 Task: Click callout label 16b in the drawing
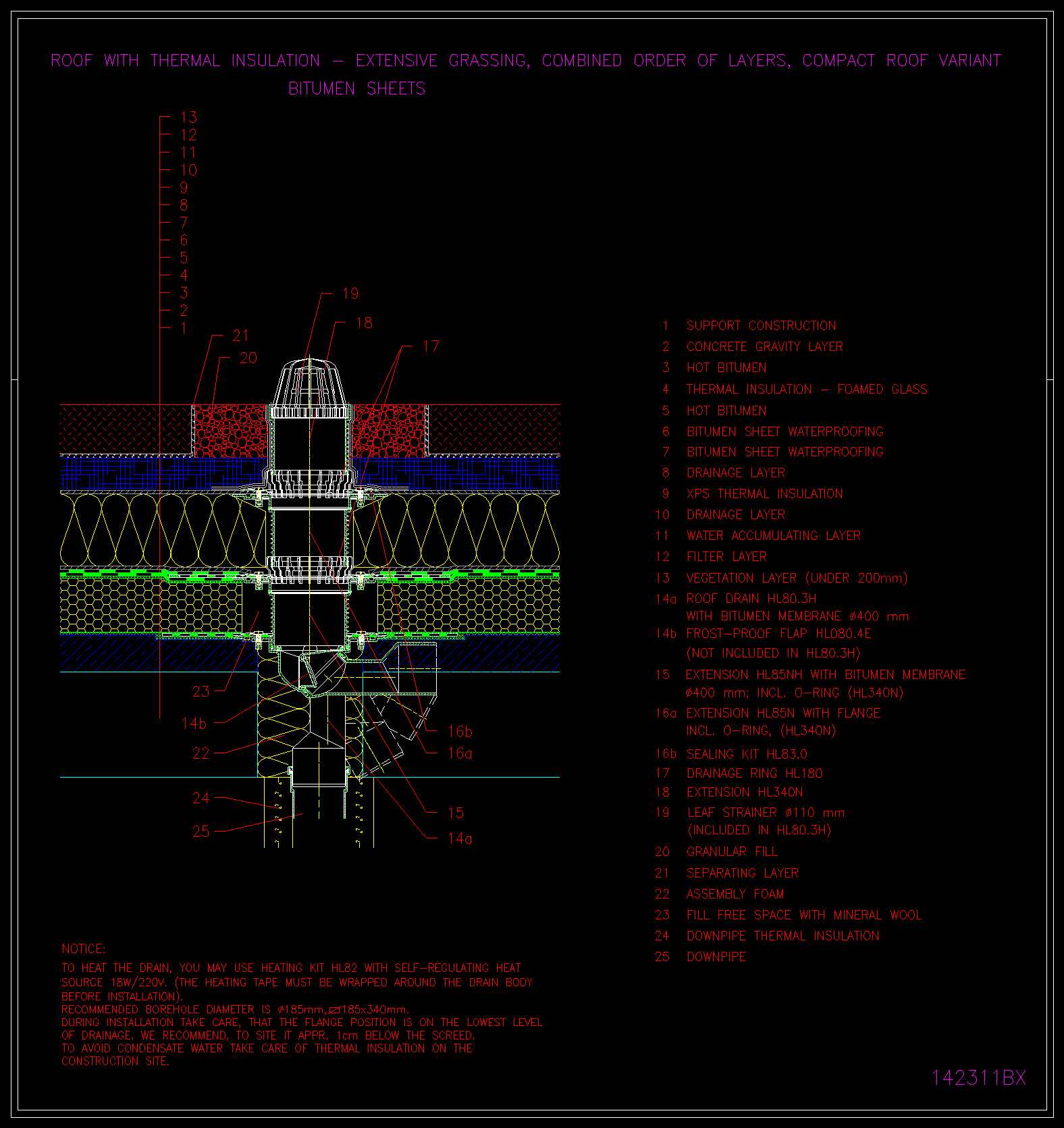tap(460, 732)
